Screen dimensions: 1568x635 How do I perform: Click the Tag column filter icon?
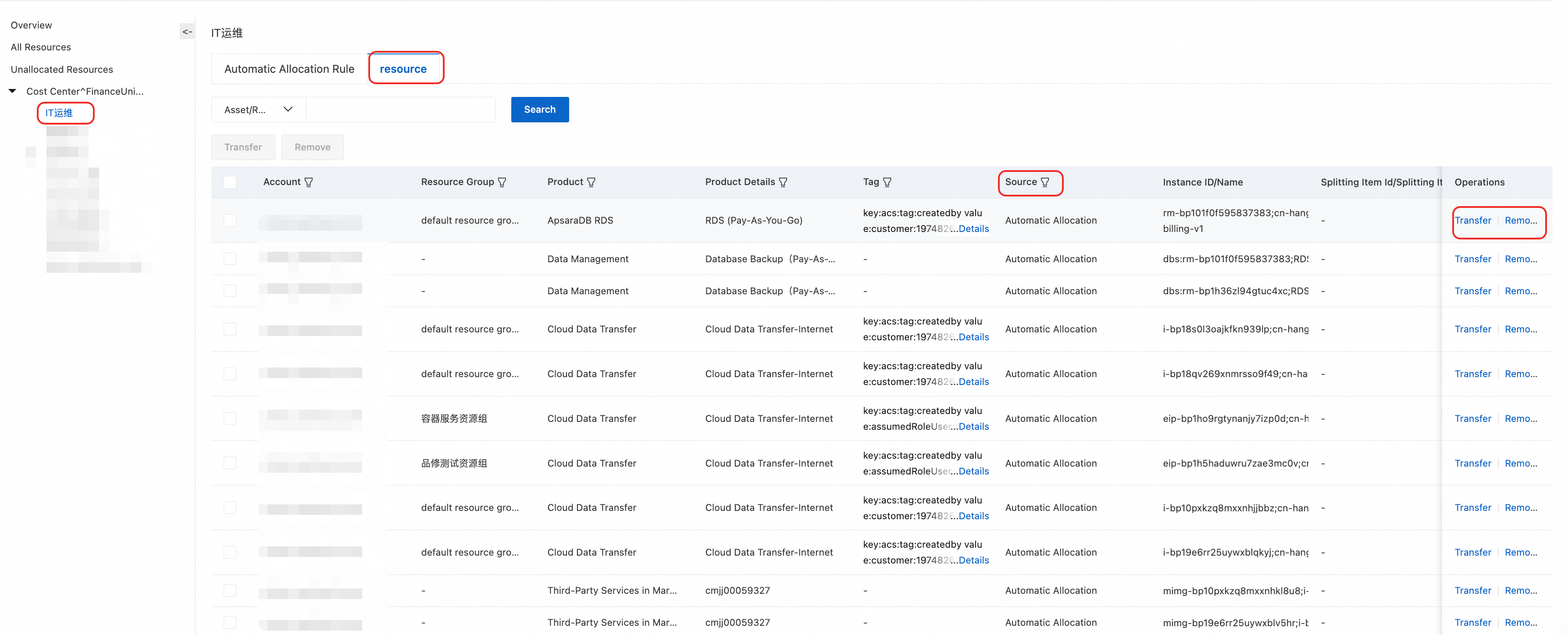pos(887,182)
